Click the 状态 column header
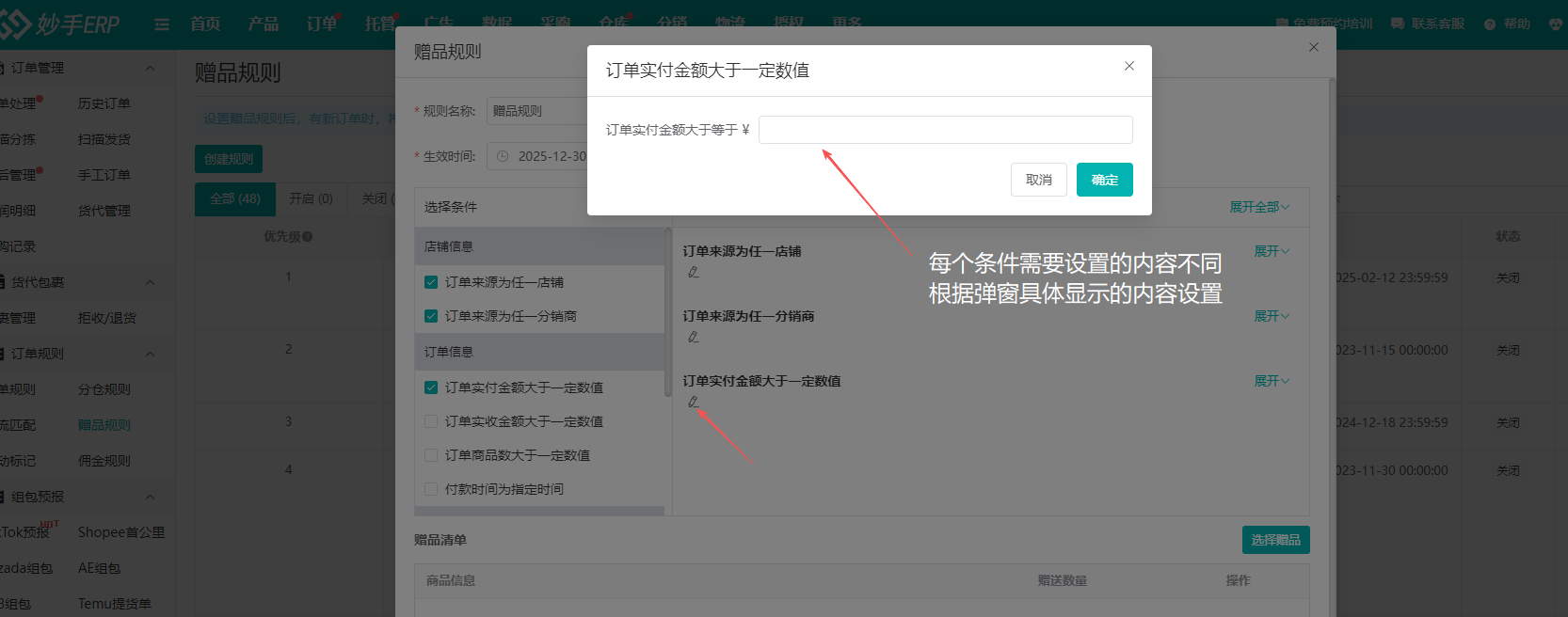The width and height of the screenshot is (1568, 617). [1509, 237]
